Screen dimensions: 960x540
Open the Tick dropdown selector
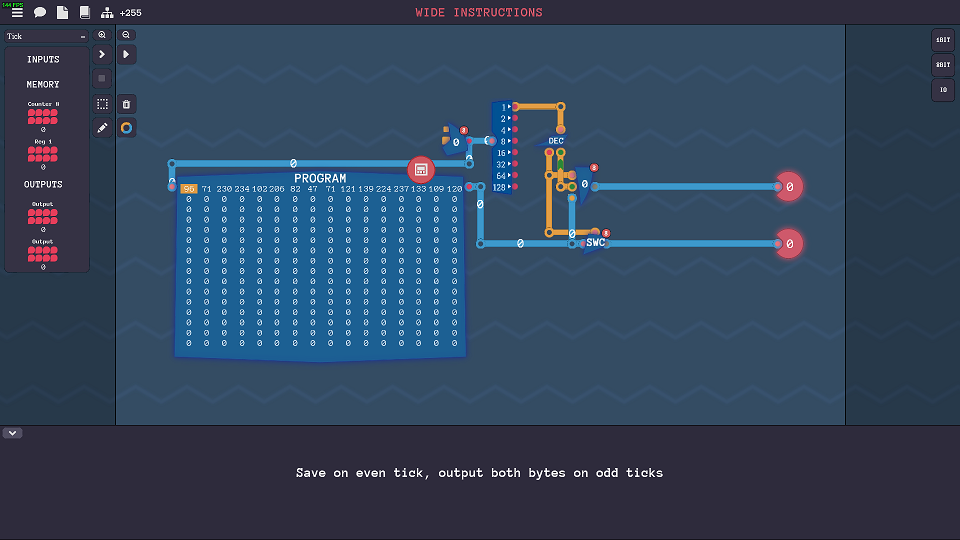(46, 36)
